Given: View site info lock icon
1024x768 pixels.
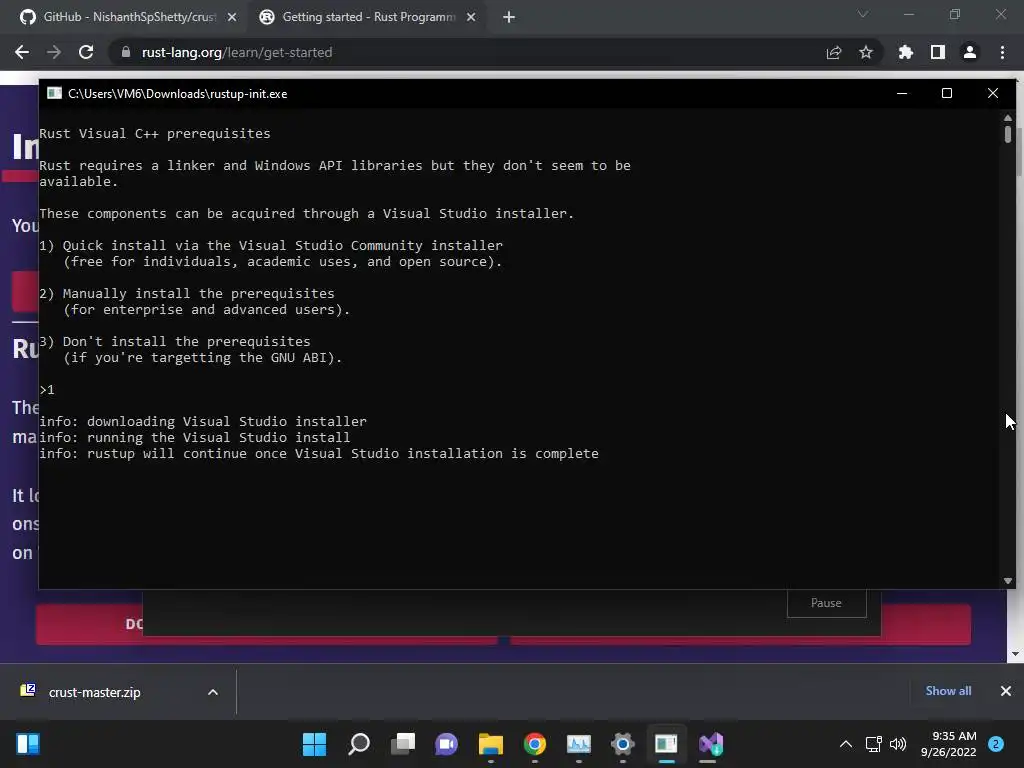Looking at the screenshot, I should pos(126,52).
